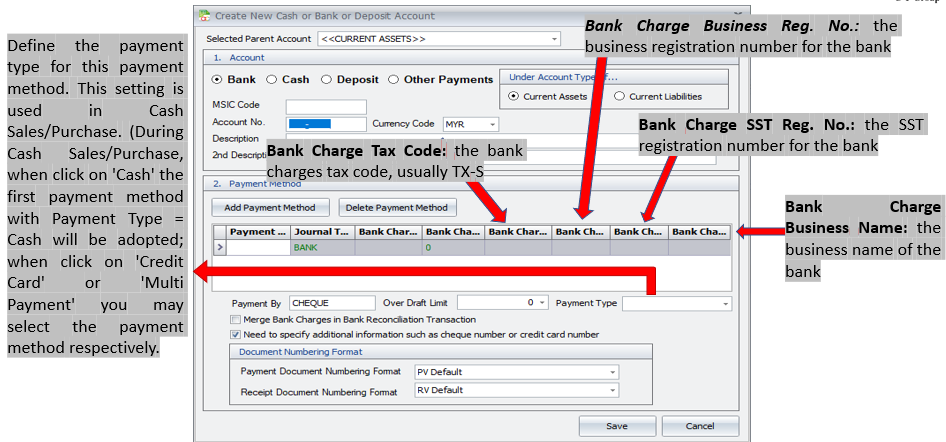Screen dimensions: 946x442
Task: Uncheck Need to specify additional information checkbox
Action: (235, 334)
